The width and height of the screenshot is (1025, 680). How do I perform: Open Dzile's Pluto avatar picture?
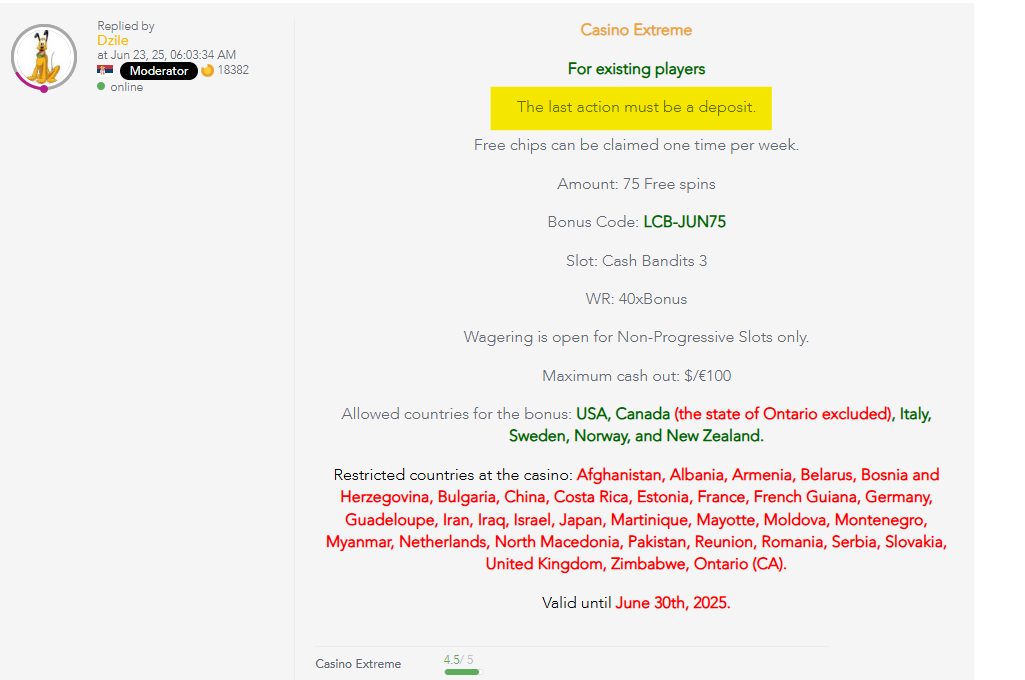click(44, 58)
